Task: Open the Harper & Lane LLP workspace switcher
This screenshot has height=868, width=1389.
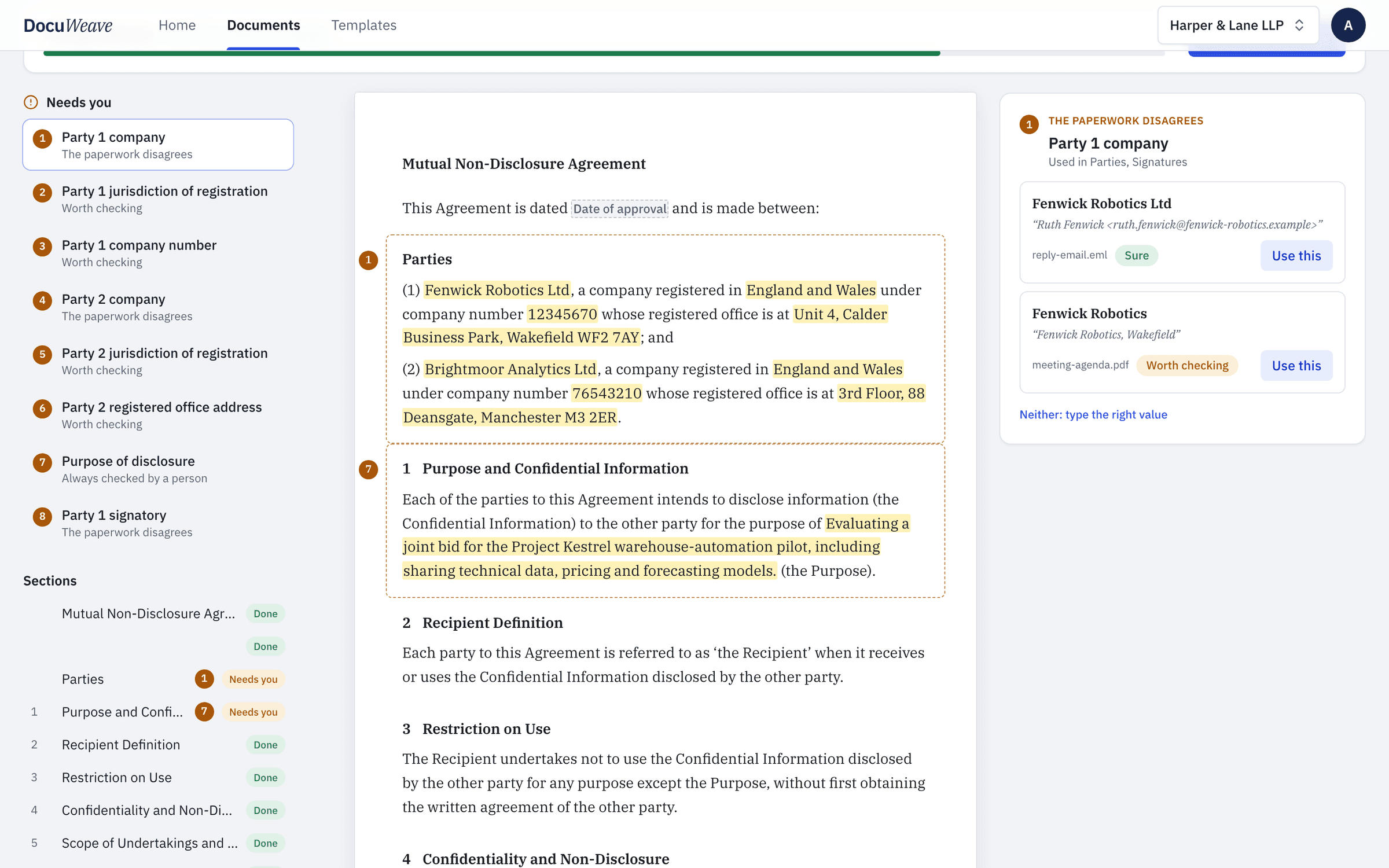Action: coord(1238,25)
